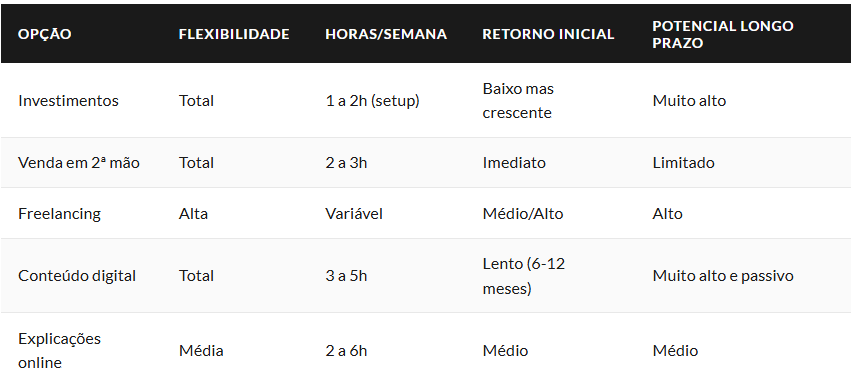Click the RETORNO INICIAL header
Image resolution: width=851 pixels, height=374 pixels.
click(548, 34)
